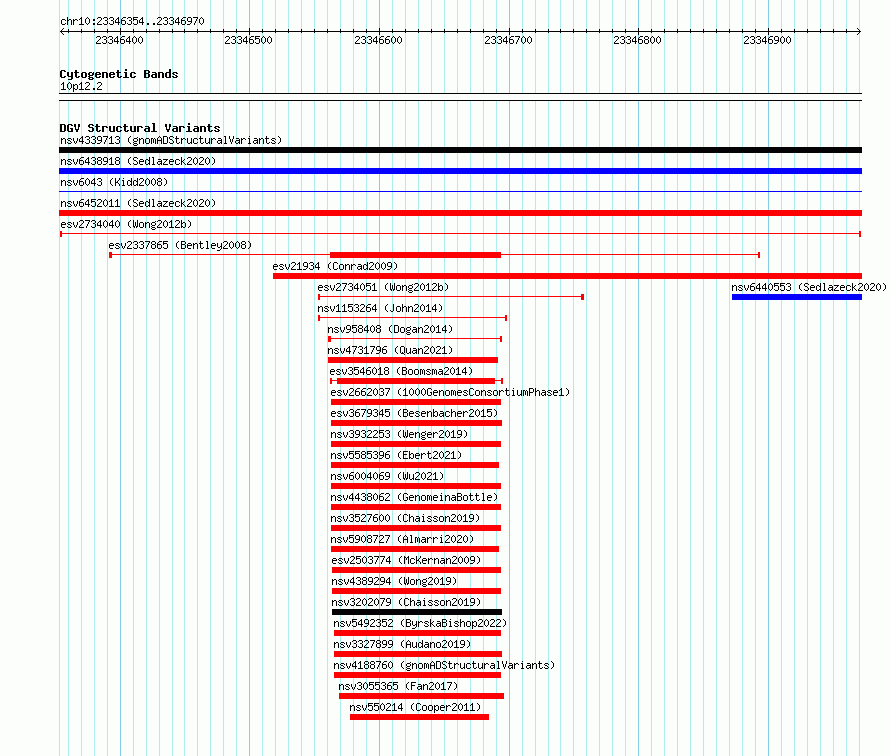Open esv21934 (Conrad2009) variant
The width and height of the screenshot is (890, 756).
[335, 266]
